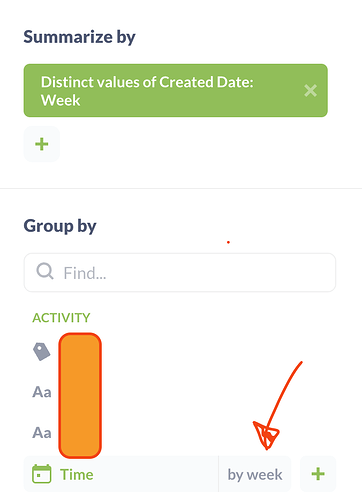
Task: Click the magnifying glass search icon
Action: pos(45,271)
